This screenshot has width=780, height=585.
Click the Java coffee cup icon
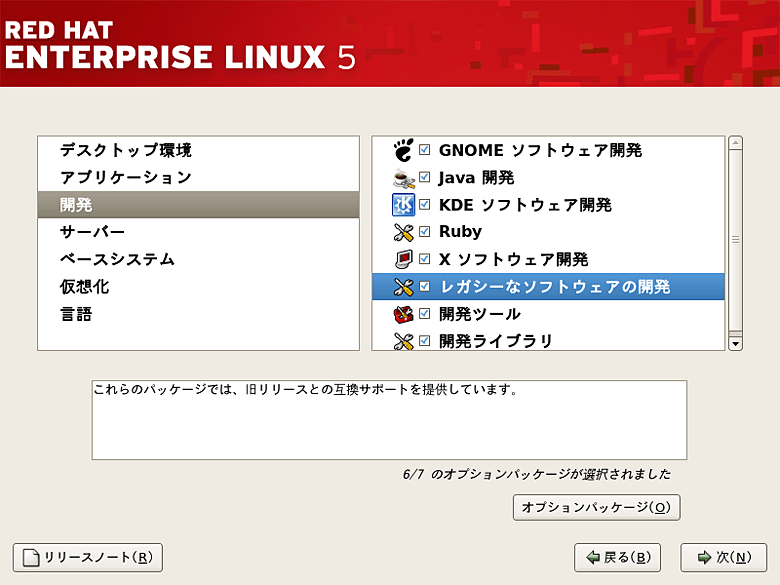coord(403,178)
